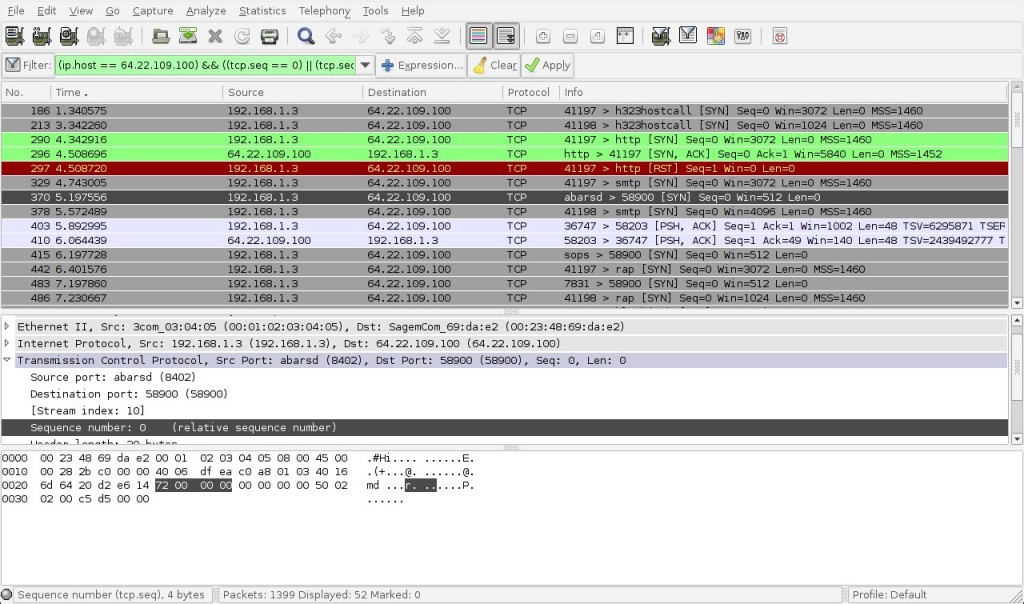This screenshot has height=604, width=1024.
Task: Clear the display filter
Action: tap(494, 65)
